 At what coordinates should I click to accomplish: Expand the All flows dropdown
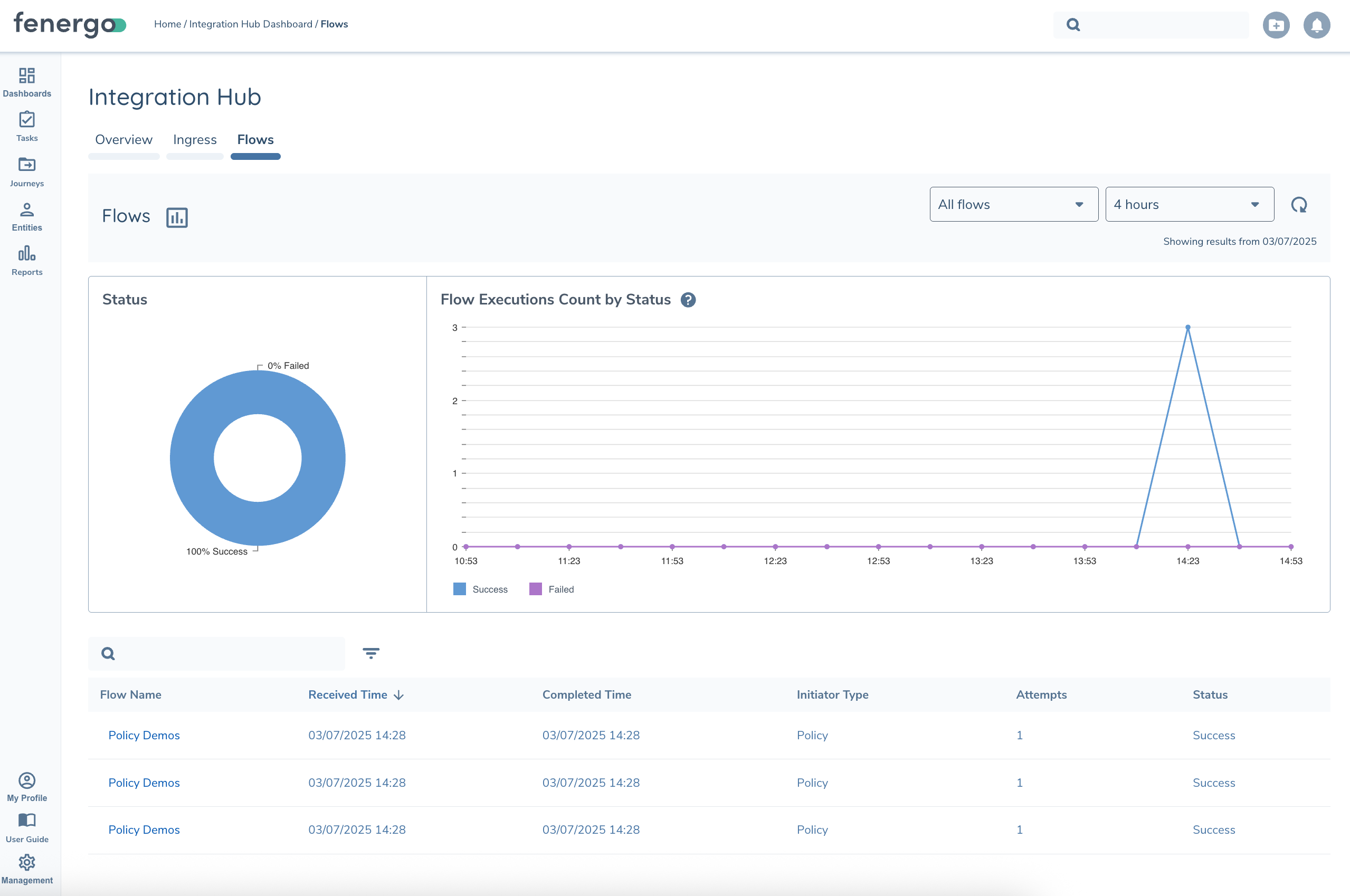coord(1013,205)
